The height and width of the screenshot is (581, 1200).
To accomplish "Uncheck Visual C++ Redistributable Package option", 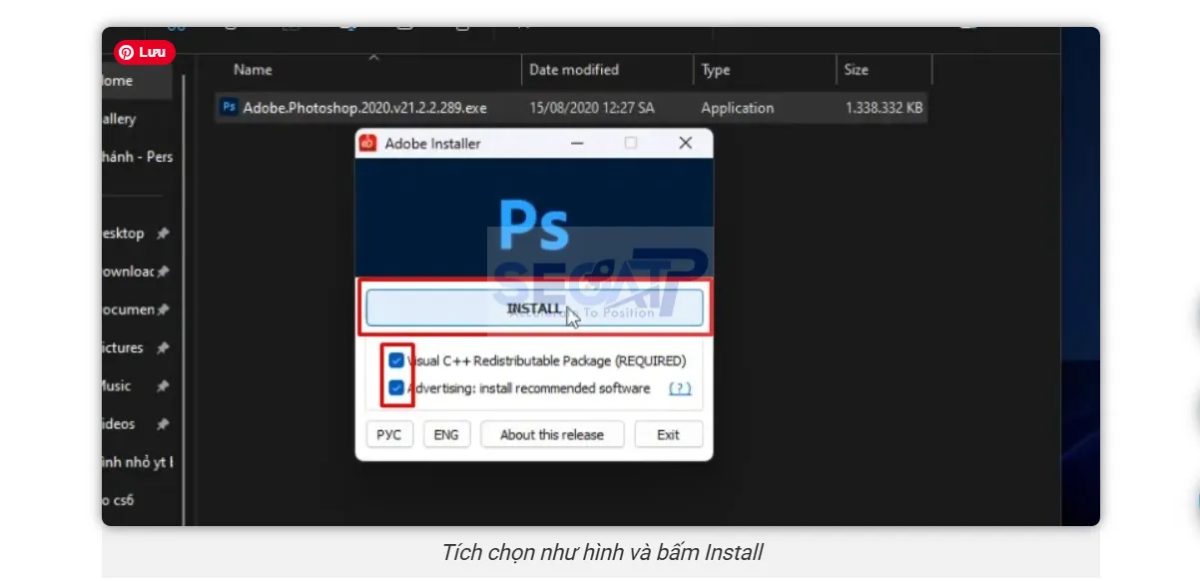I will (x=397, y=361).
